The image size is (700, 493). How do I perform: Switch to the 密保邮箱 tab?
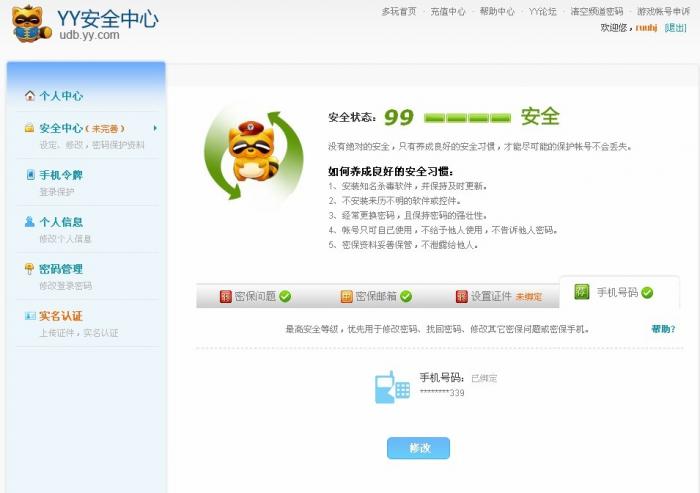point(376,296)
